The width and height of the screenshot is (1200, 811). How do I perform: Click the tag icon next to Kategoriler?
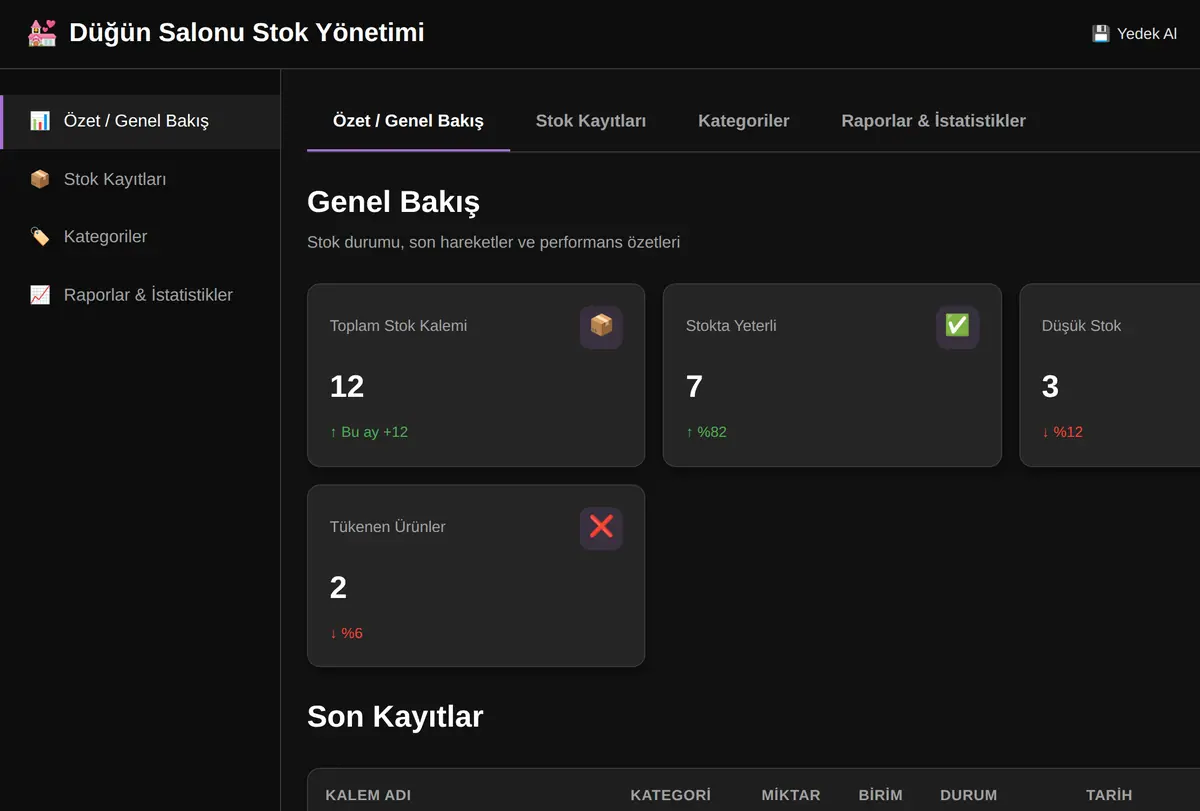pyautogui.click(x=40, y=237)
